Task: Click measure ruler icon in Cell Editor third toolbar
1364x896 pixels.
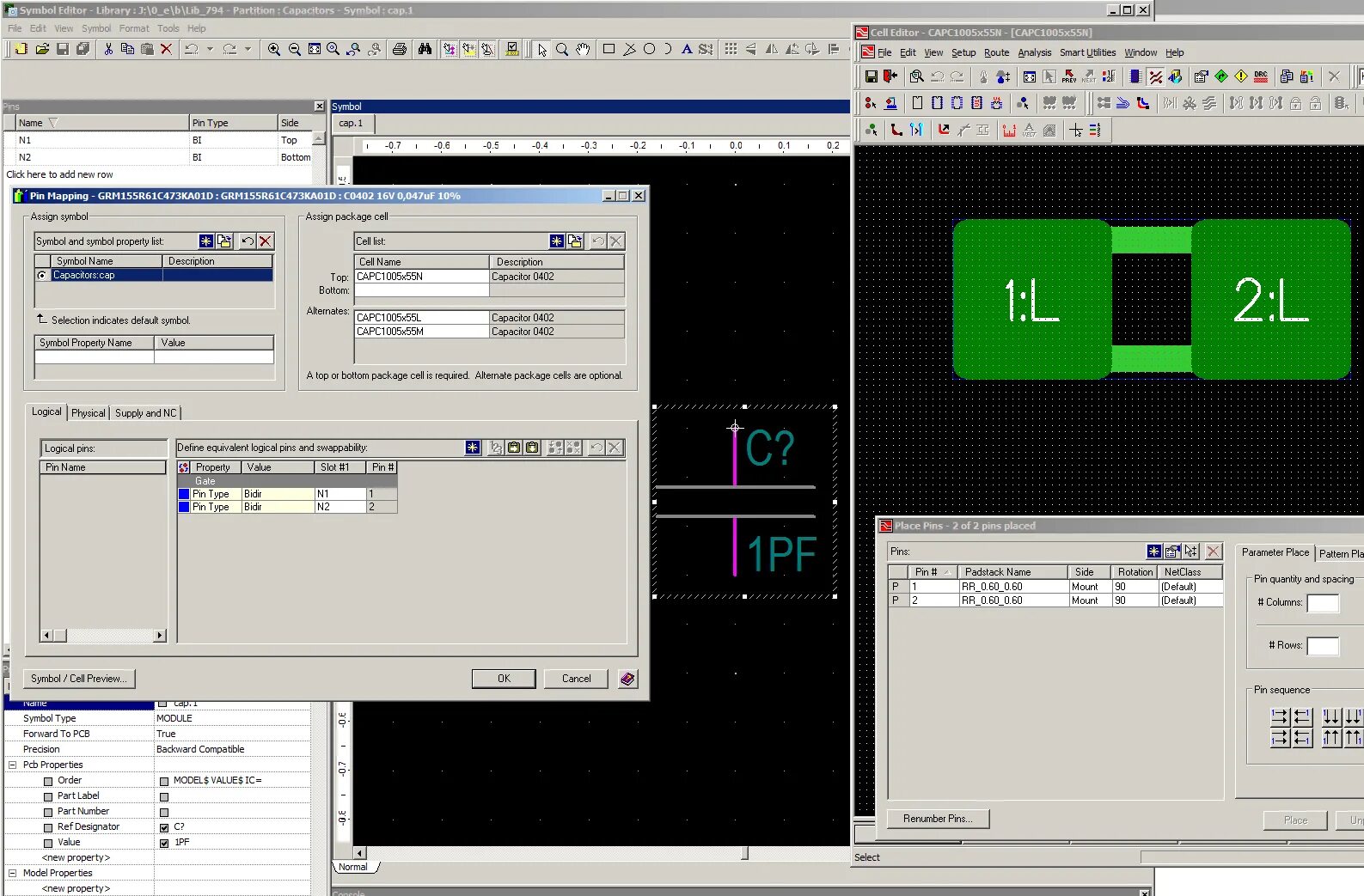Action: (1009, 130)
